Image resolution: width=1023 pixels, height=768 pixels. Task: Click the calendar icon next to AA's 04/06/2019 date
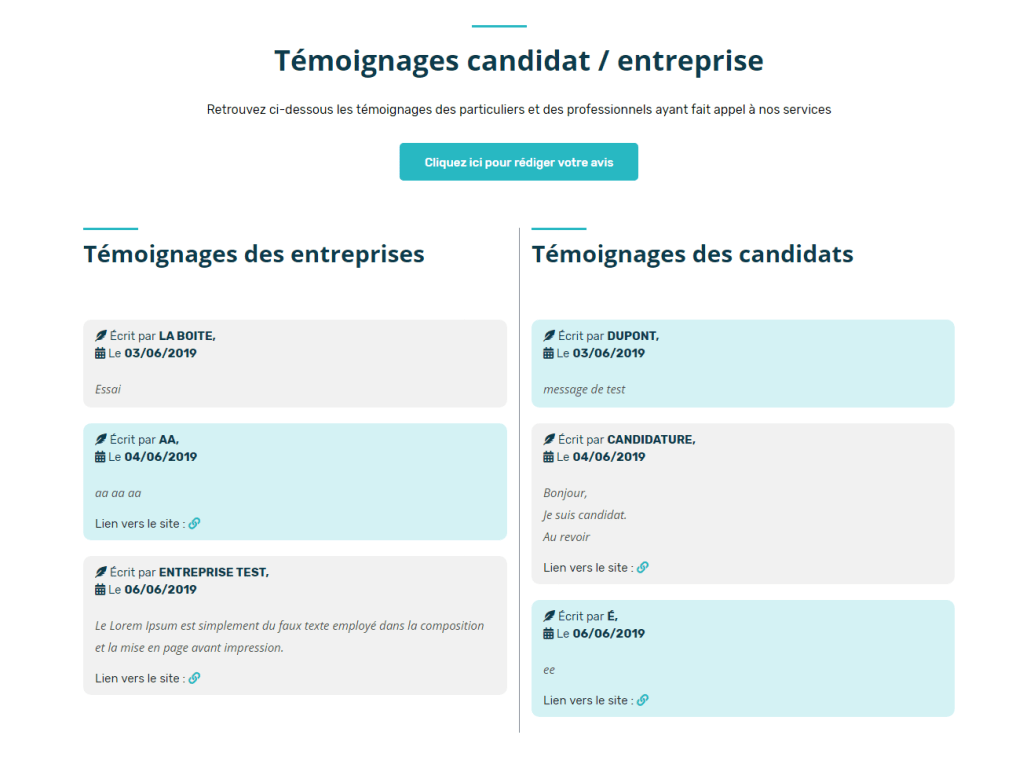[x=100, y=457]
